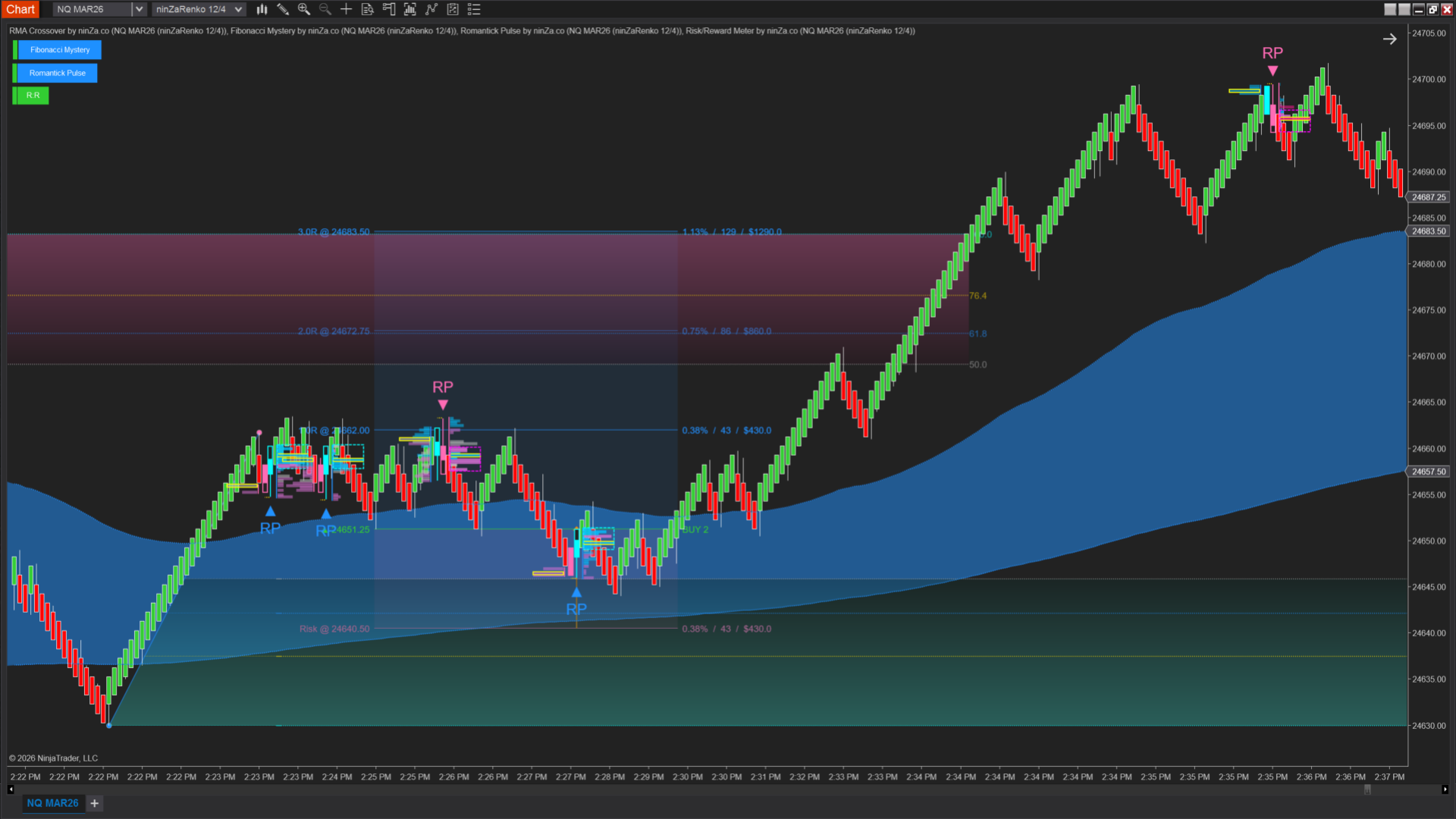Click the zoom in magnifier icon
1456x819 pixels.
[x=304, y=9]
